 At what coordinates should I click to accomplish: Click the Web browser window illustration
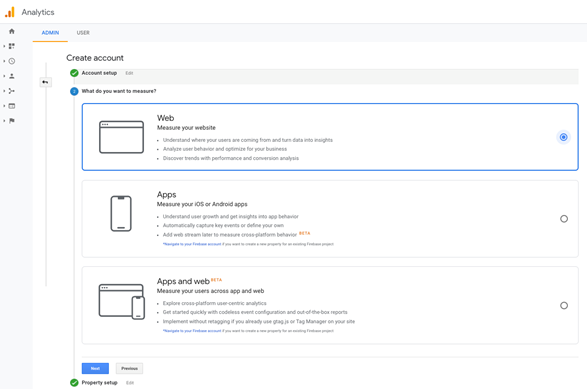121,137
